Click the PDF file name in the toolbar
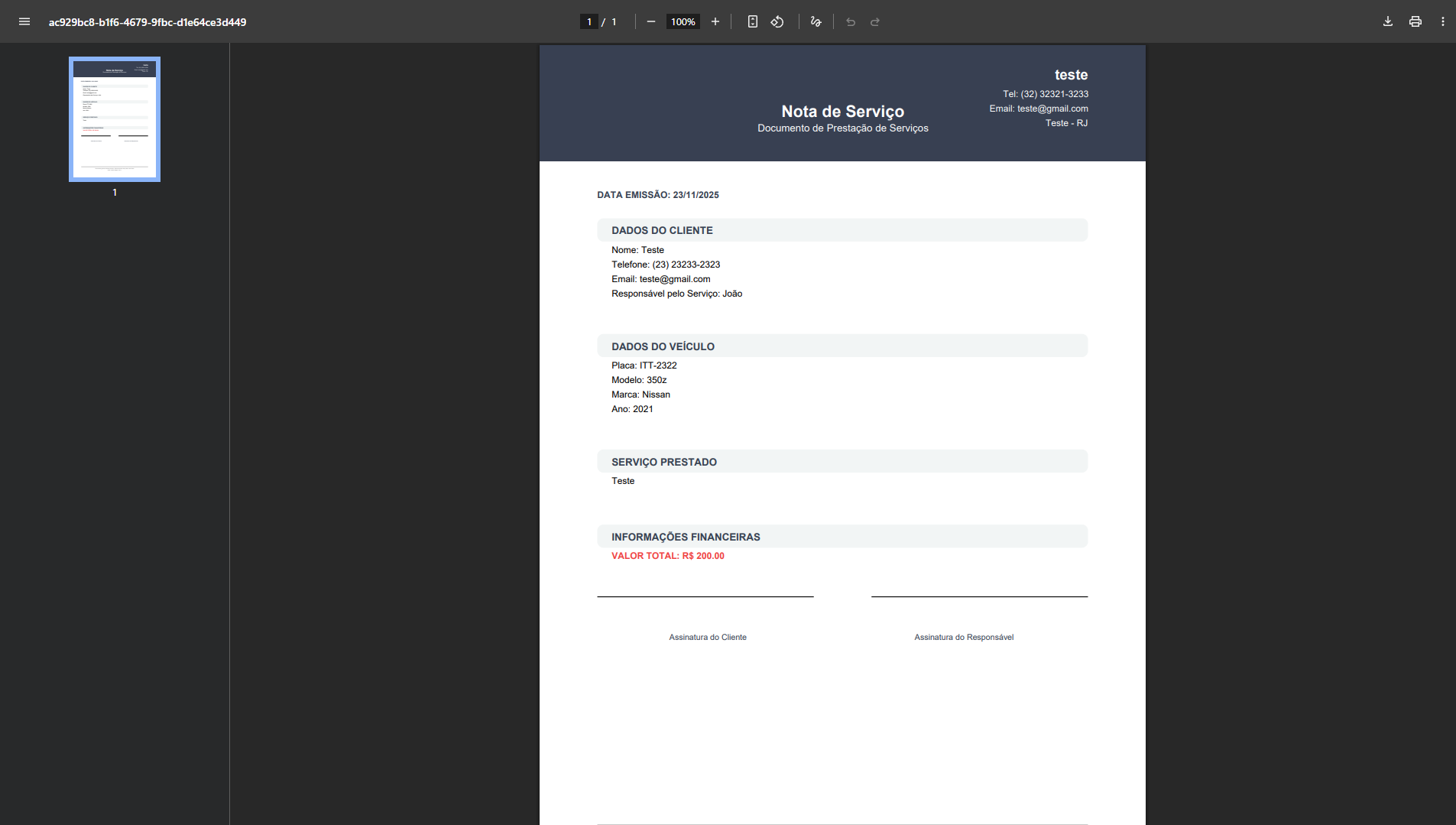This screenshot has height=825, width=1456. tap(148, 22)
